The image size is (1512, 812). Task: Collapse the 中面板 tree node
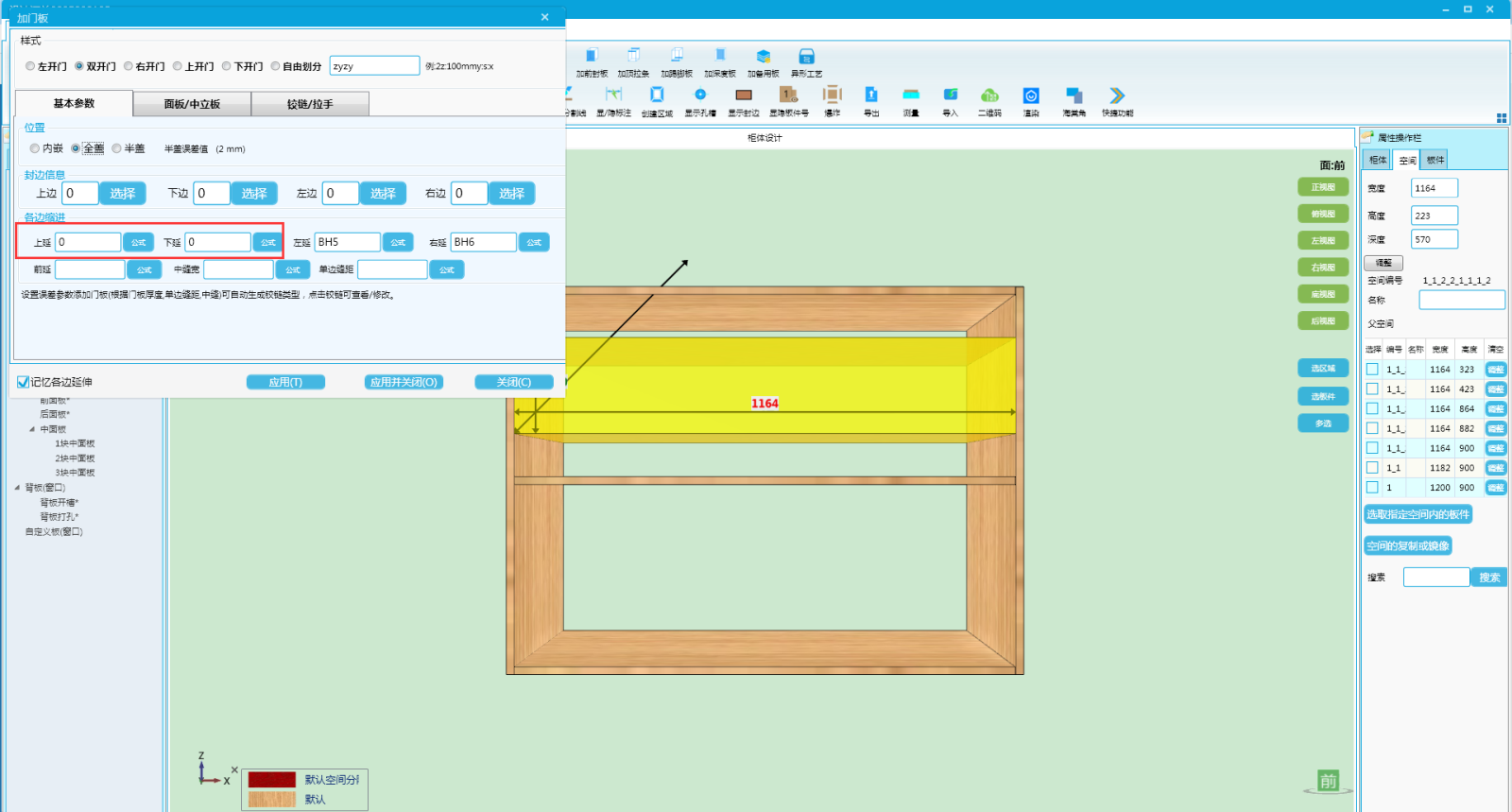pos(32,429)
